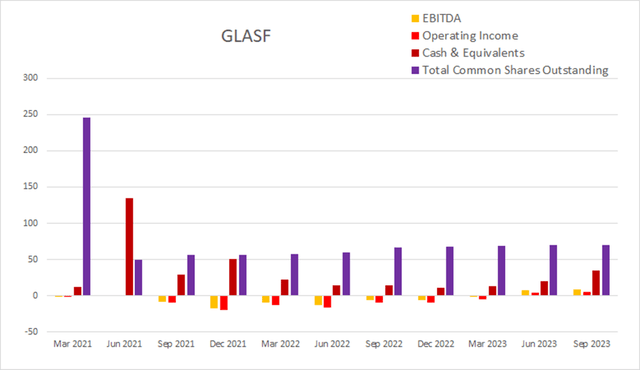Select the Sep 2021 dark red cash bar
The width and height of the screenshot is (640, 370).
(181, 285)
